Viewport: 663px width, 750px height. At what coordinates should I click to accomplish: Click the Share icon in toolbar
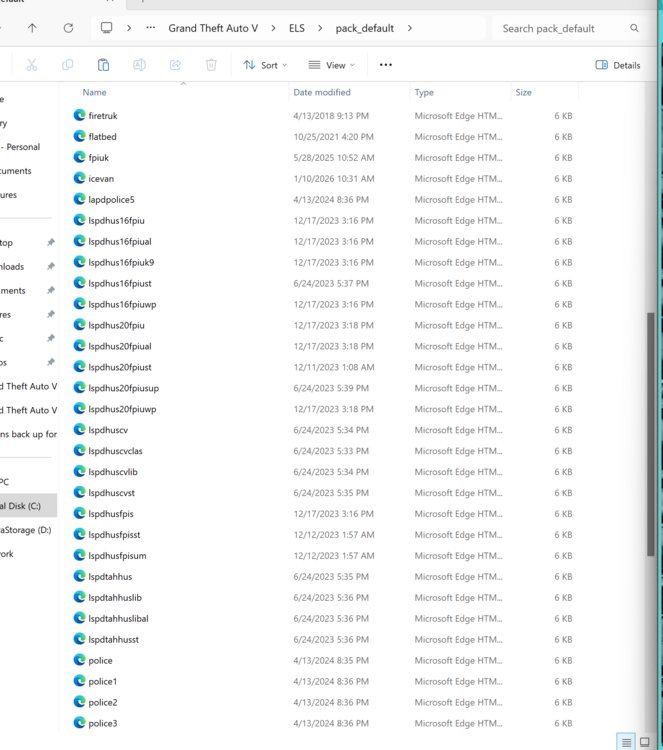[x=176, y=65]
